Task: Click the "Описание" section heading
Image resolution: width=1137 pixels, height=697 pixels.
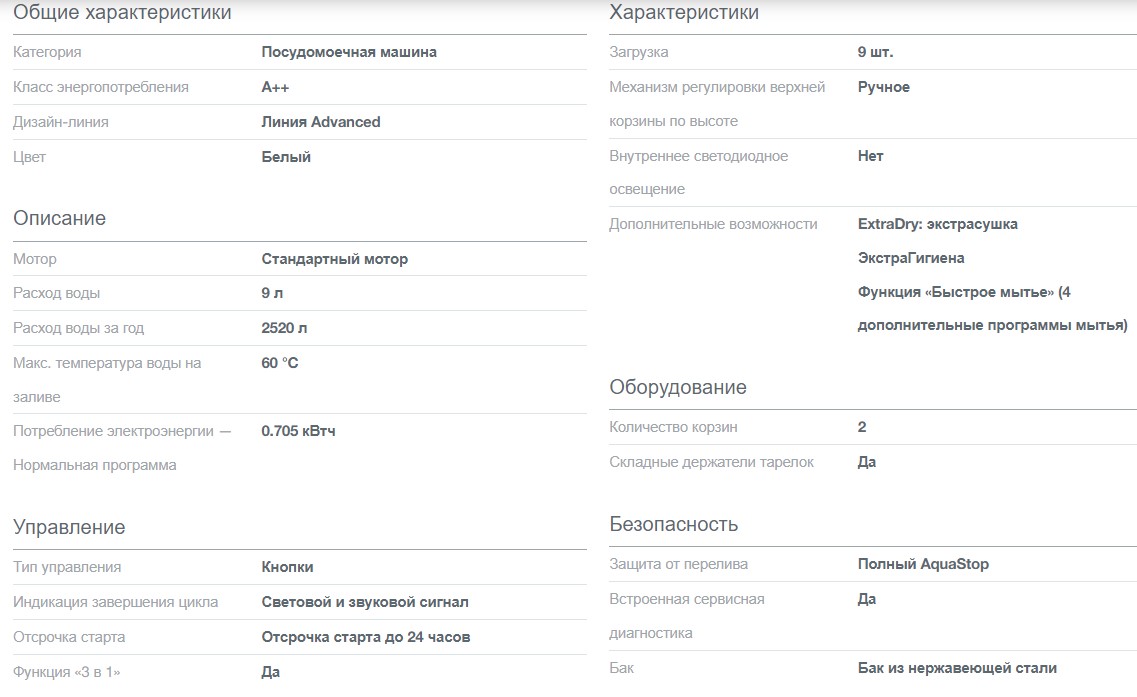Action: pyautogui.click(x=59, y=218)
